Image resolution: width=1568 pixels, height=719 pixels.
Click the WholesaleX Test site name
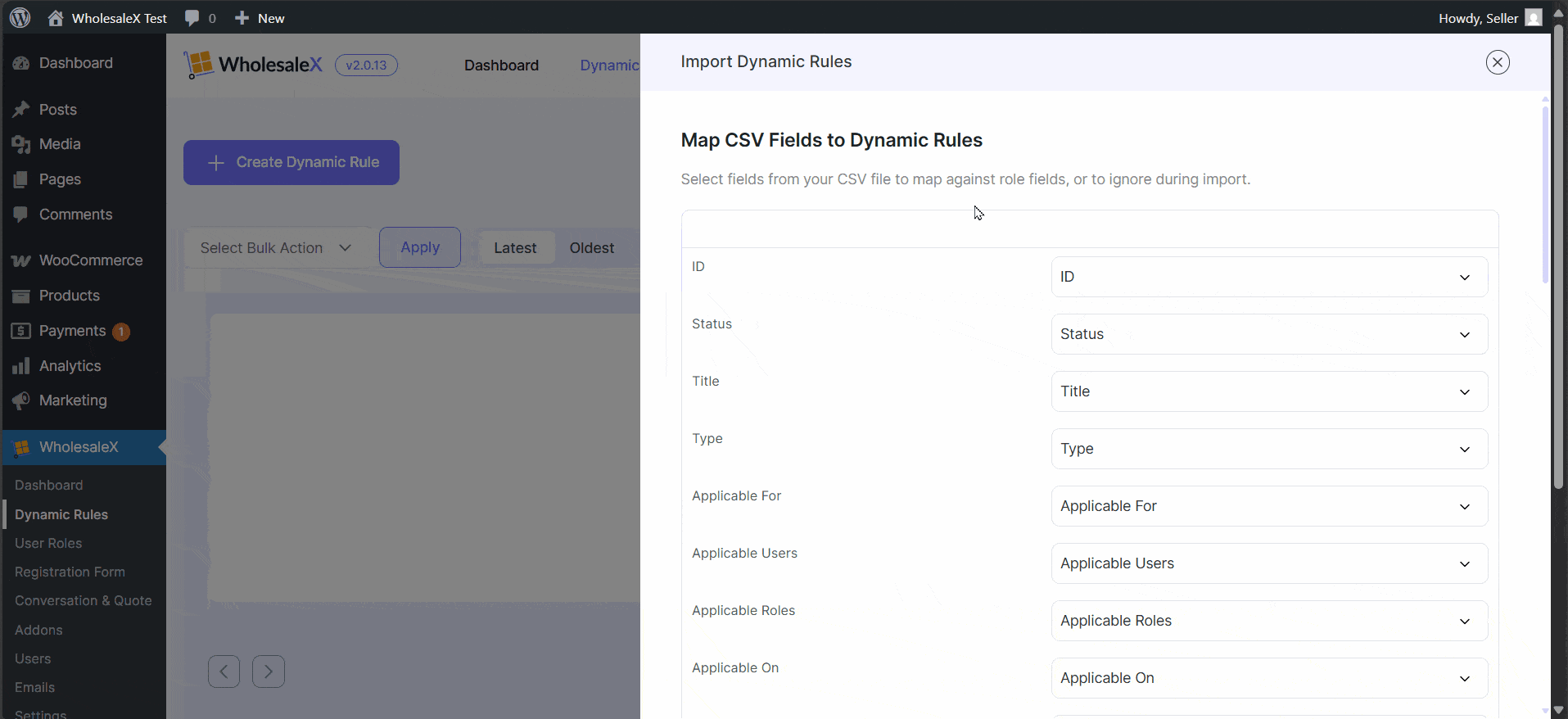tap(120, 18)
